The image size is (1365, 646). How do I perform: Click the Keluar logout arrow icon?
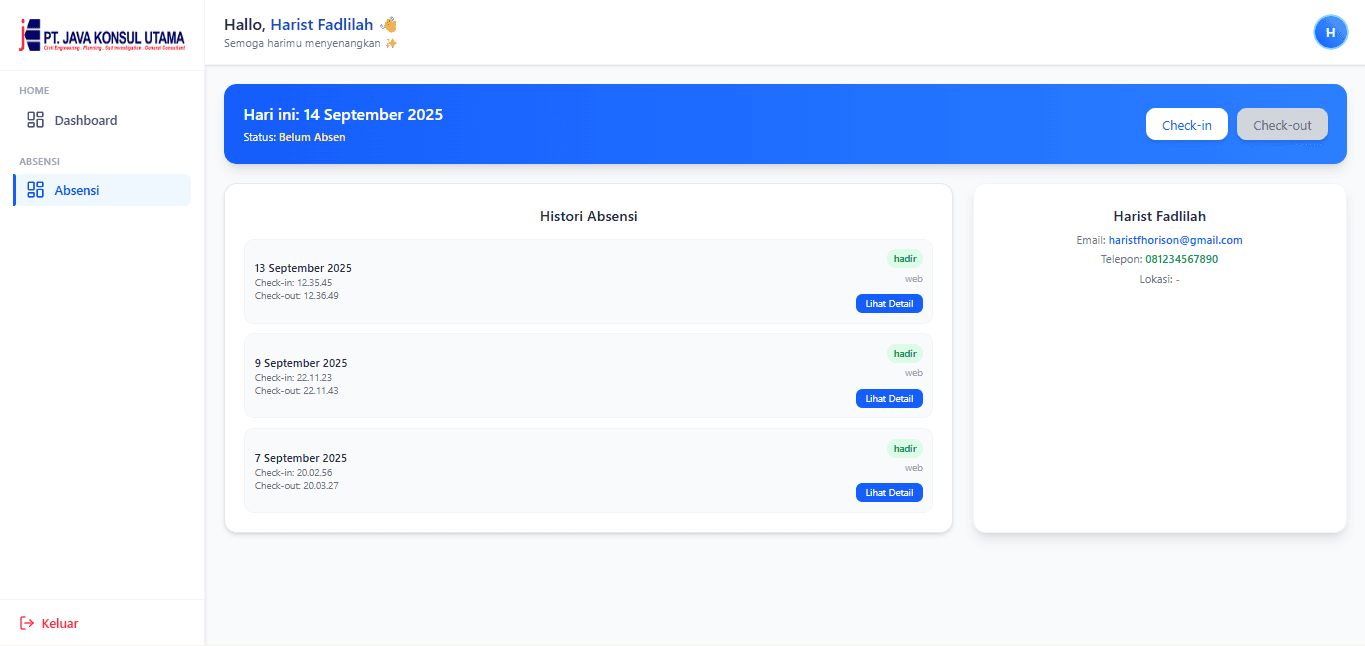pos(27,623)
